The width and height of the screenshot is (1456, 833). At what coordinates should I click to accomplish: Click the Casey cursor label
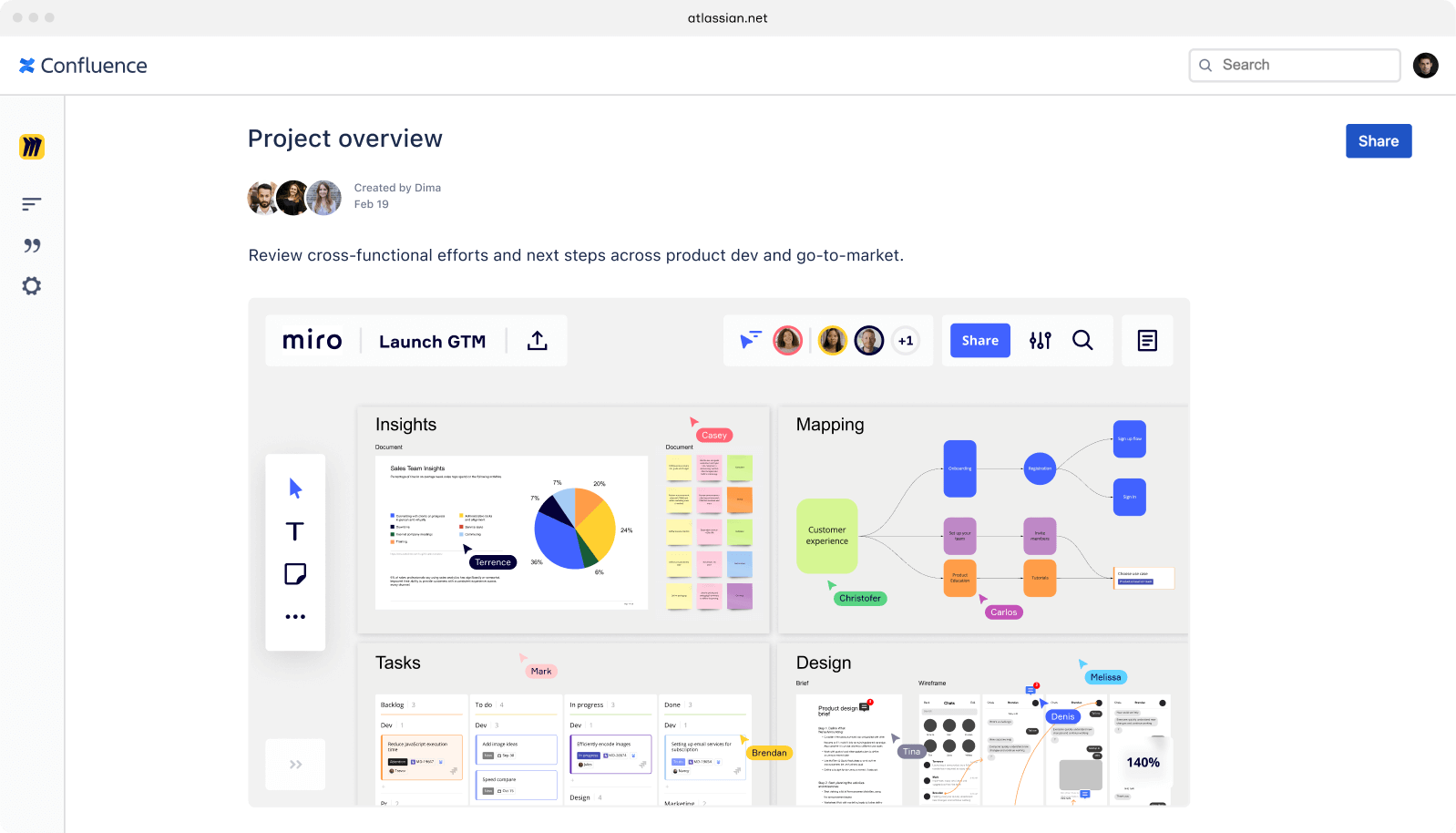[x=714, y=436]
